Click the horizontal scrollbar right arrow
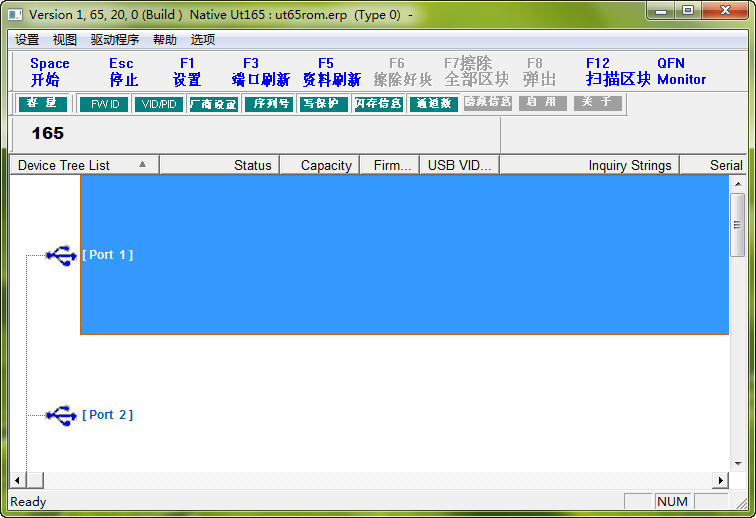This screenshot has width=756, height=518. pos(720,481)
